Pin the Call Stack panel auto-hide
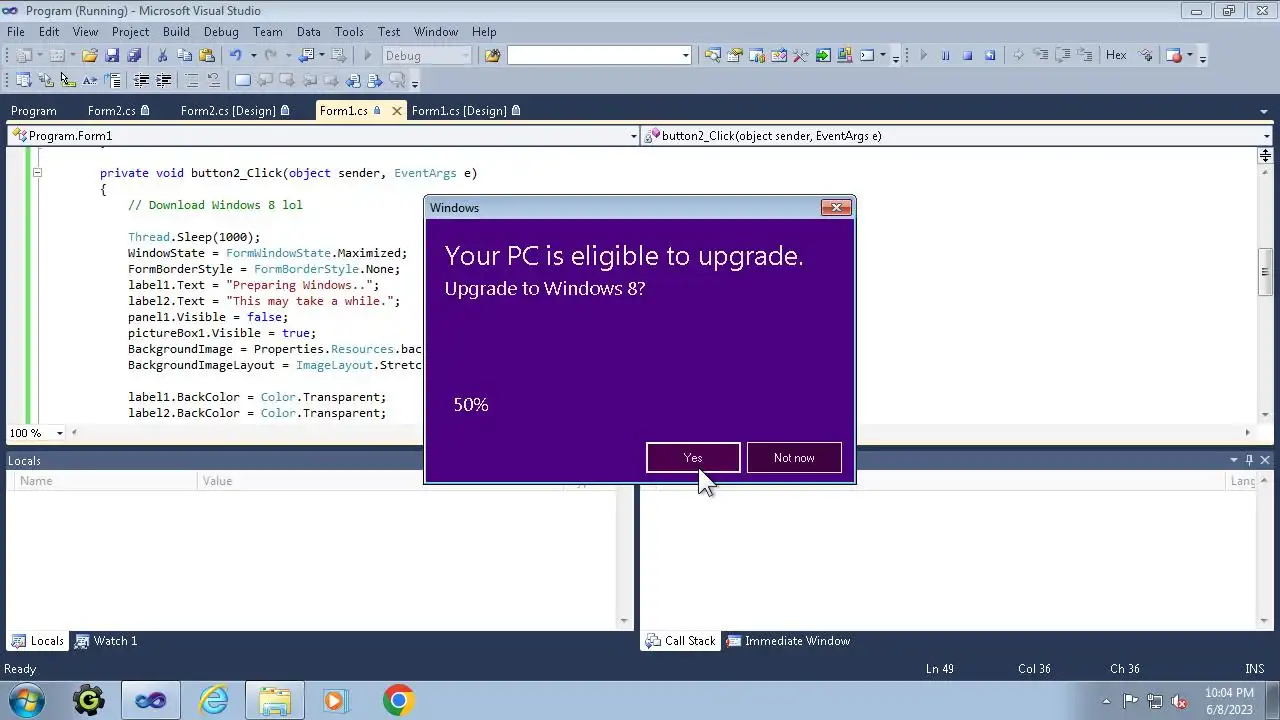 click(x=1250, y=460)
